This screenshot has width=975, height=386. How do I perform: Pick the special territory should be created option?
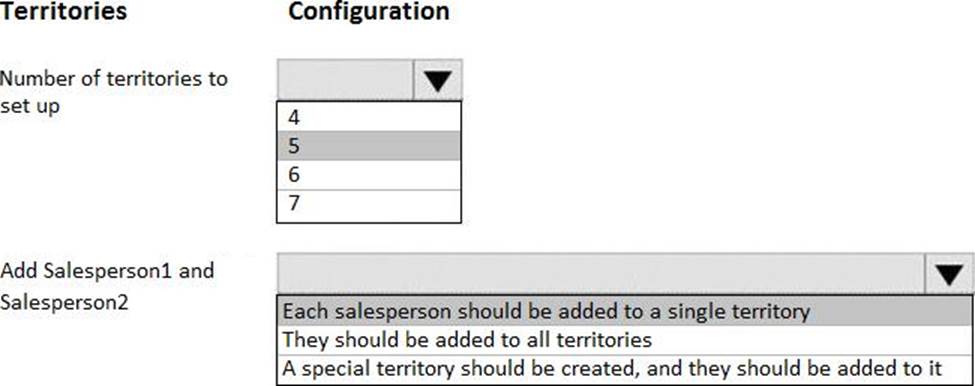[x=625, y=369]
